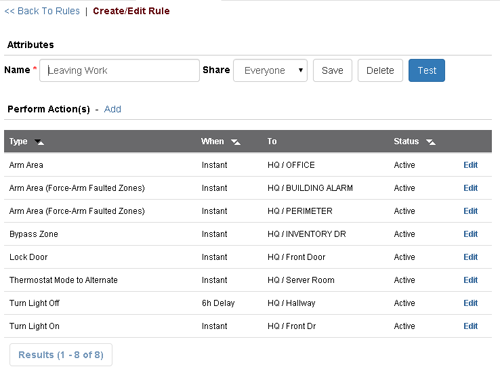Viewport: 500px width, 373px height.
Task: Select 'Thermostat Mode to Alternate' cell
Action: 63,280
